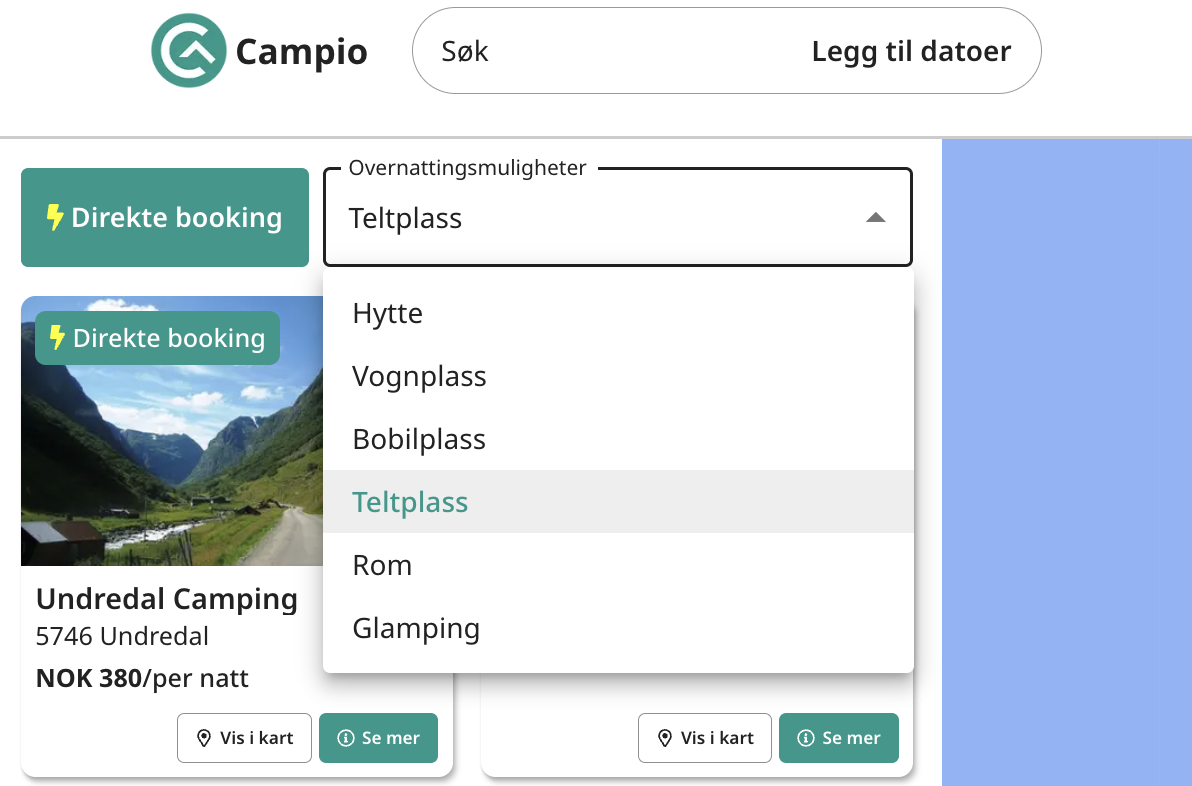Screen dimensions: 1192x786
Task: Collapse the Overnattingsmuligheter dropdown arrow
Action: (876, 217)
